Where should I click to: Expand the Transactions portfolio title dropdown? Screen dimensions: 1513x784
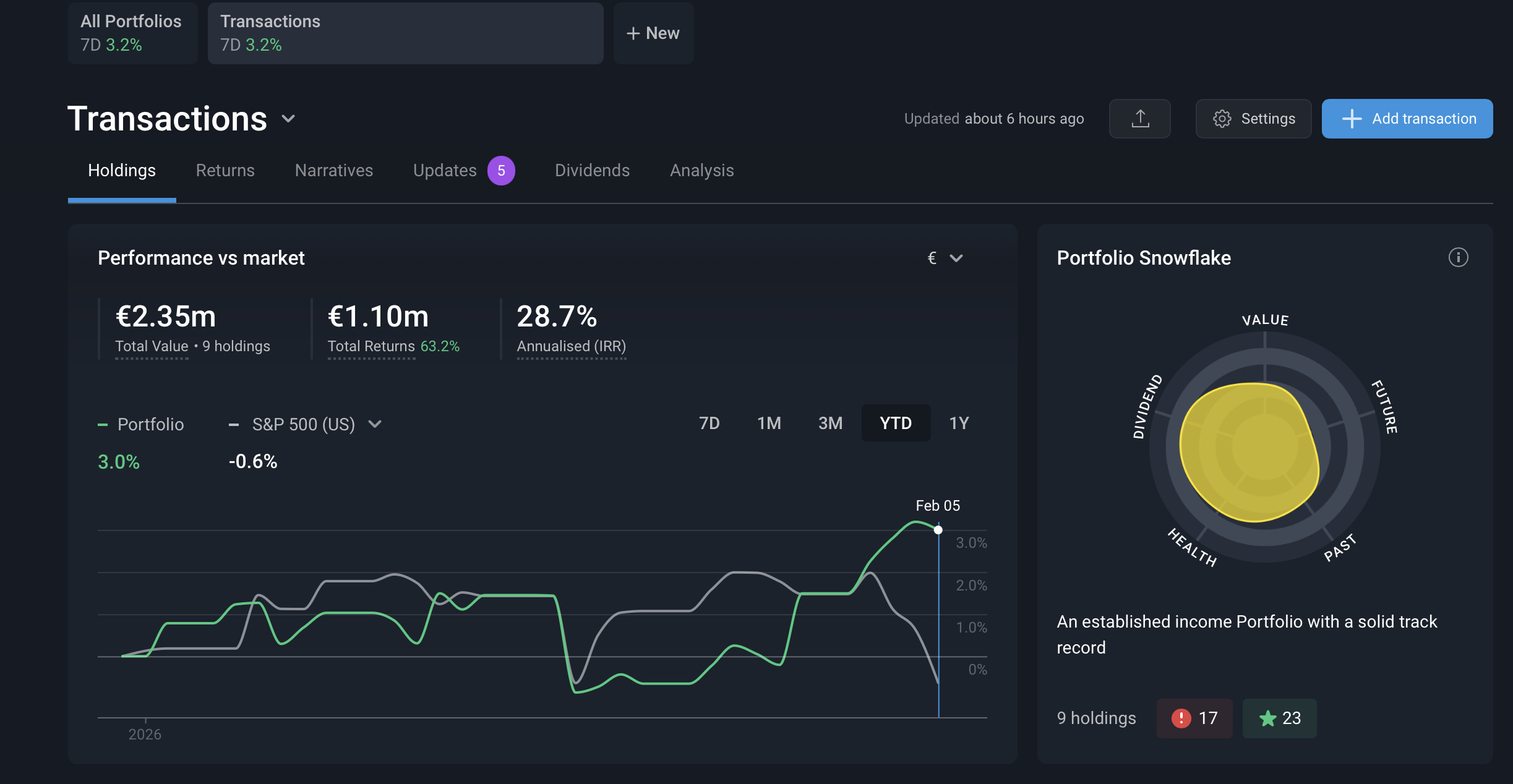coord(288,118)
